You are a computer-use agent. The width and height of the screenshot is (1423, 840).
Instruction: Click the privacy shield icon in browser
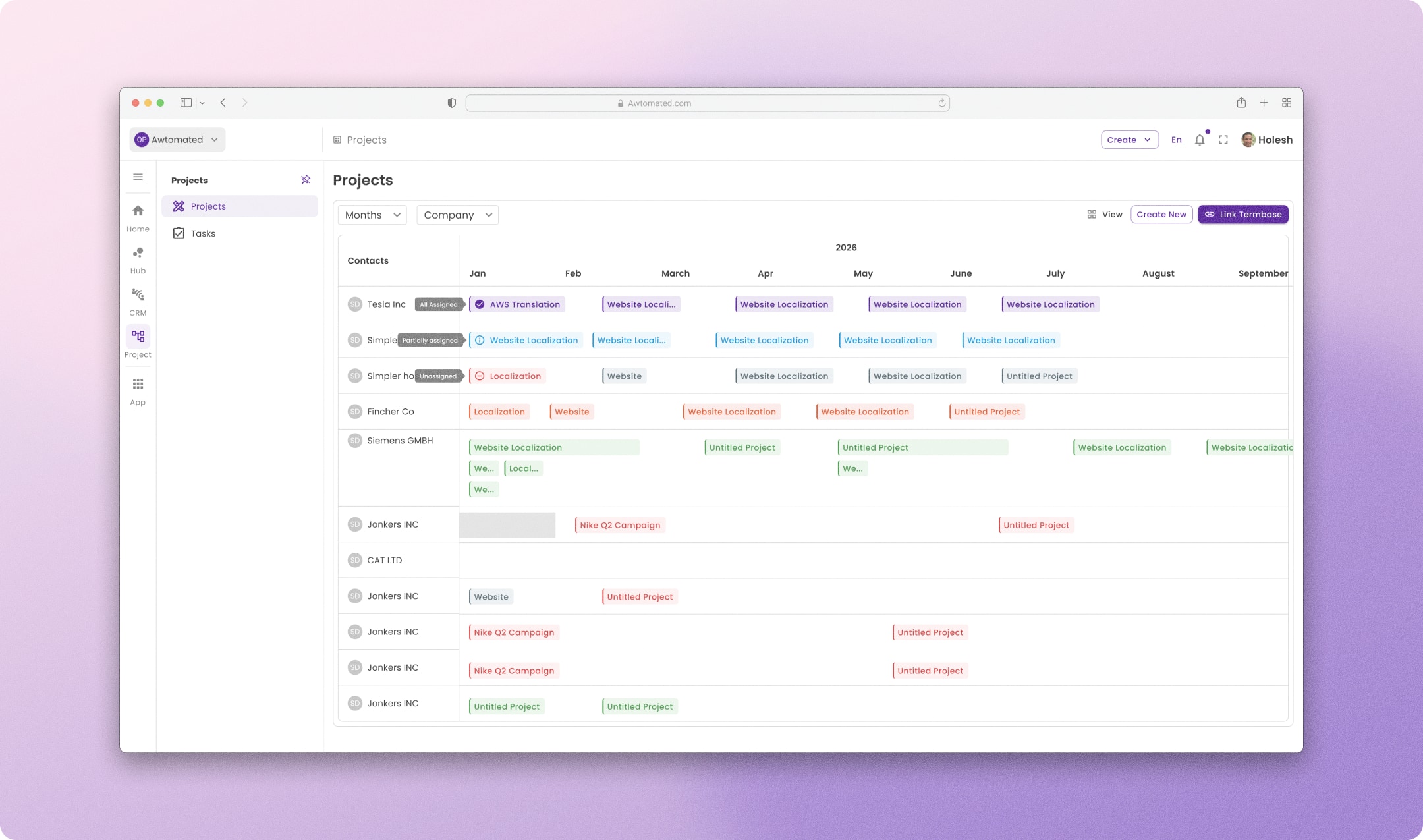pos(451,103)
